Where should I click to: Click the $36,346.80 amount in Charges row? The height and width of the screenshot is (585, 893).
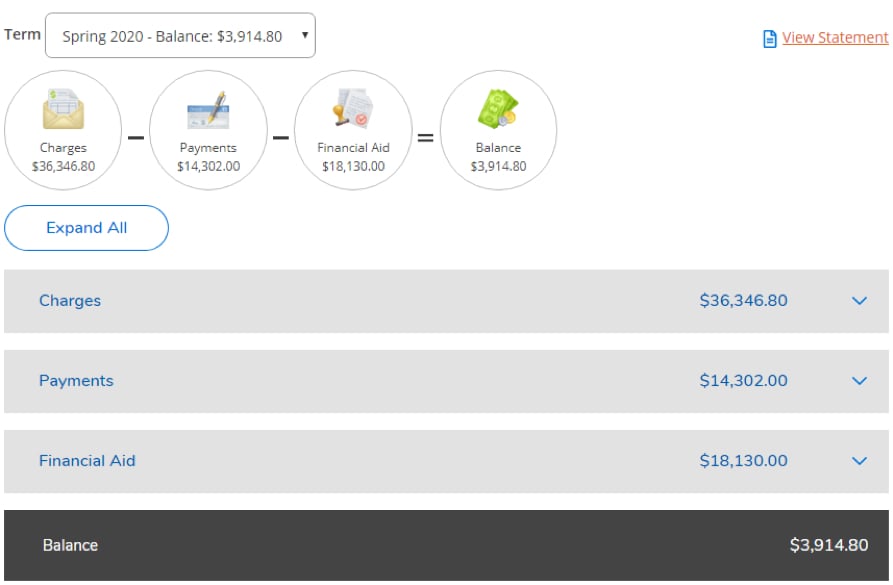click(744, 301)
